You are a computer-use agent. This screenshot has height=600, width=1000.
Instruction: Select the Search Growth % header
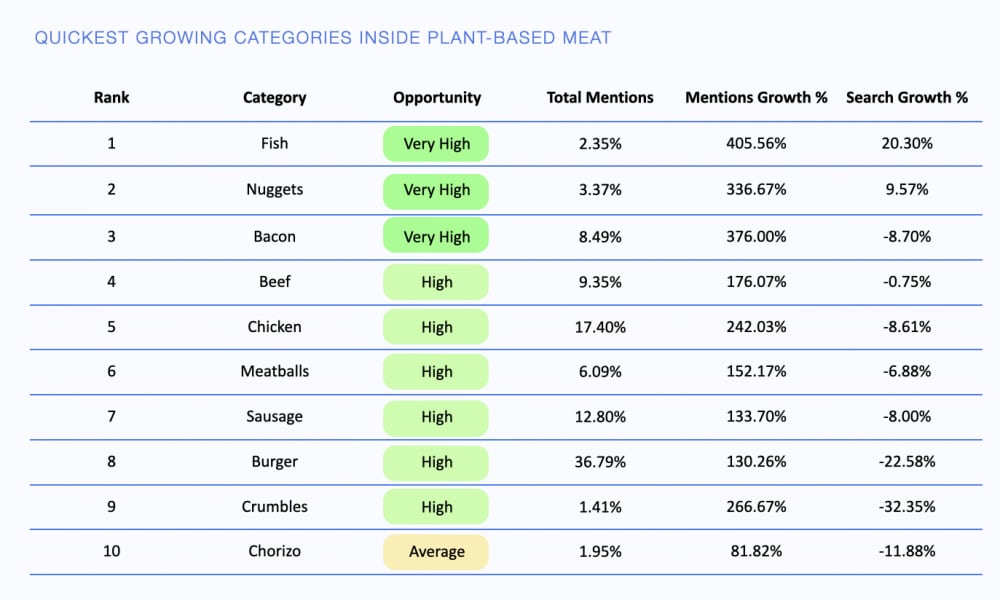907,98
